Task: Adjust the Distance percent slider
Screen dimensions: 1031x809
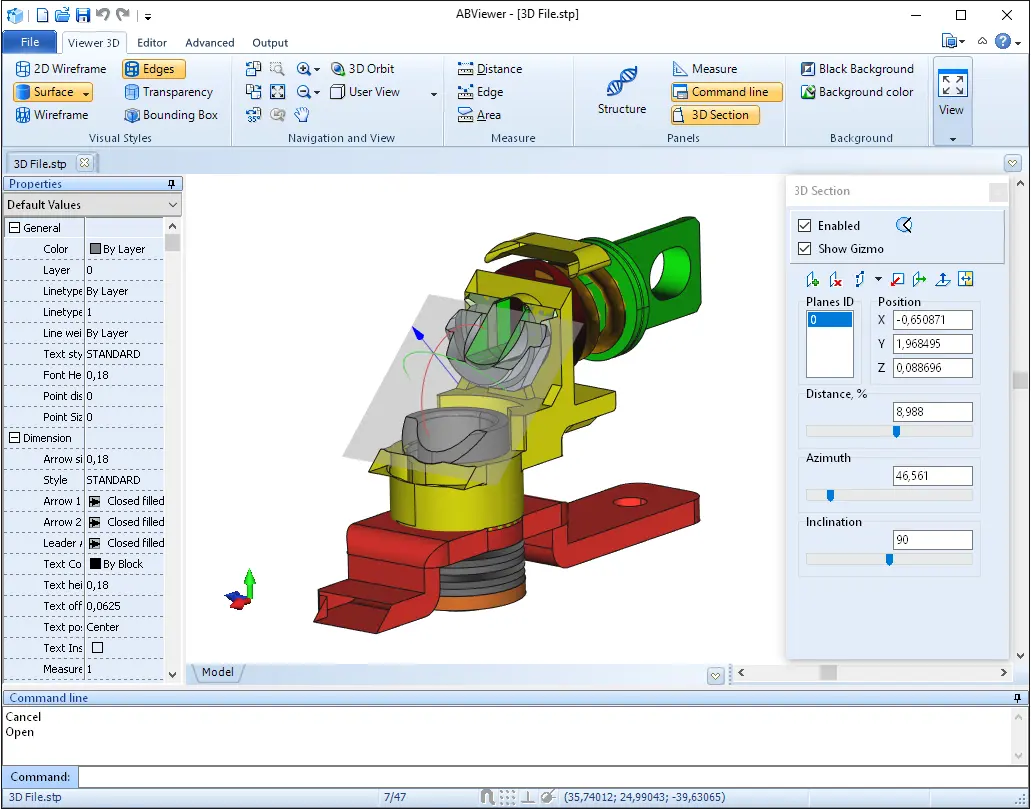Action: pos(896,431)
